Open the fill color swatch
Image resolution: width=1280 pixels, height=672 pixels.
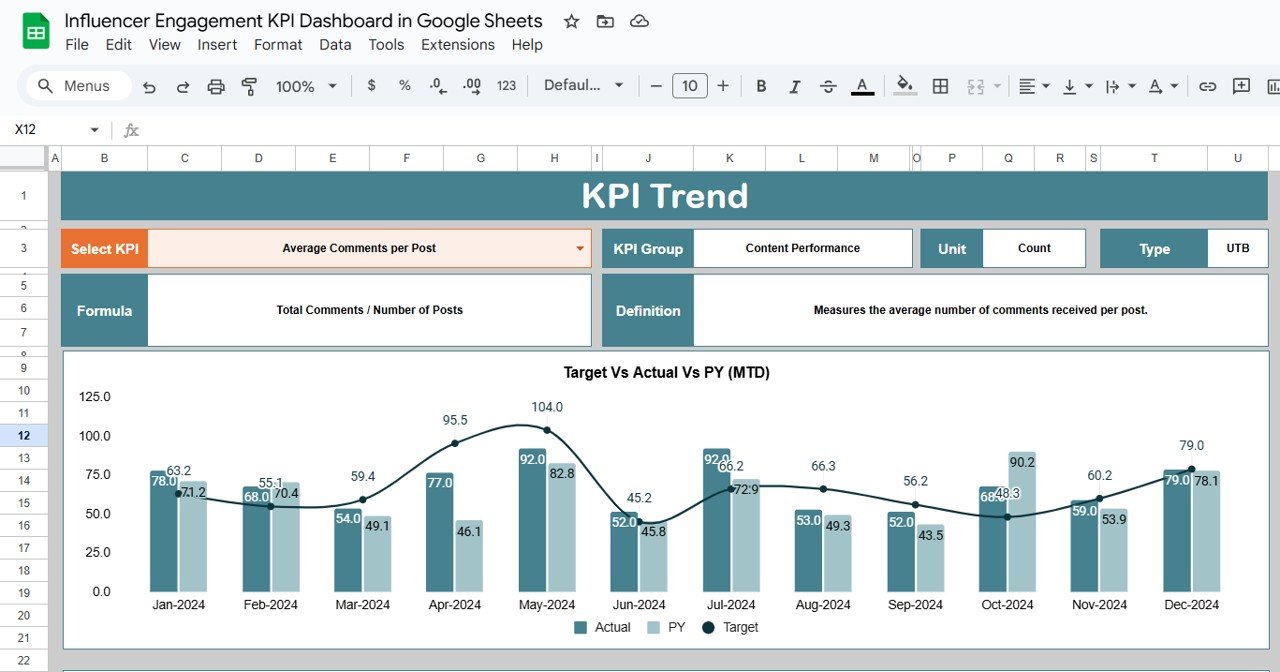(x=901, y=86)
